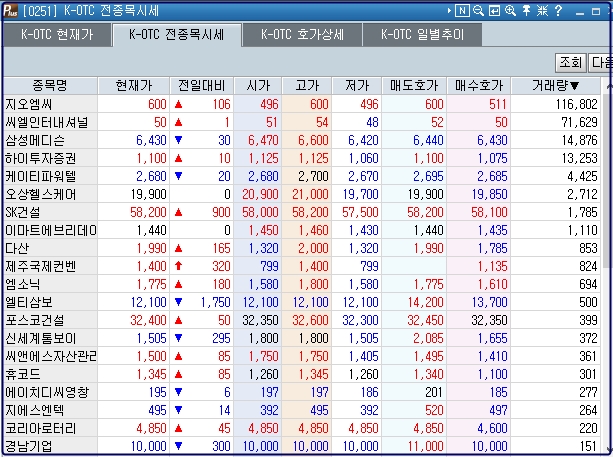Maximize the K-OTC window
The width and height of the screenshot is (613, 457).
pos(596,12)
